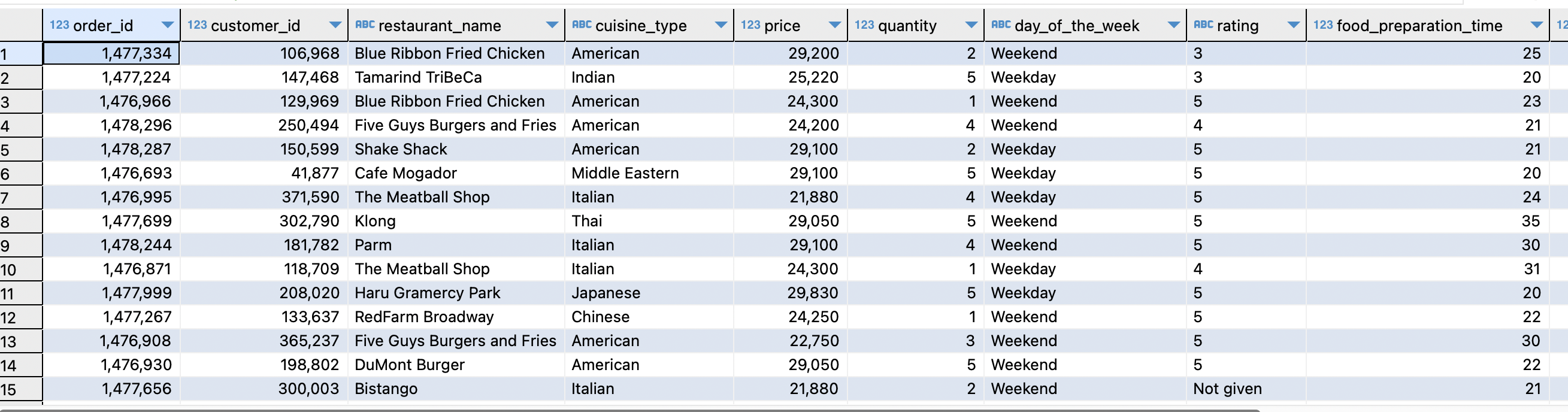
Task: Expand the restaurant_name column dropdown arrow
Action: [x=552, y=26]
